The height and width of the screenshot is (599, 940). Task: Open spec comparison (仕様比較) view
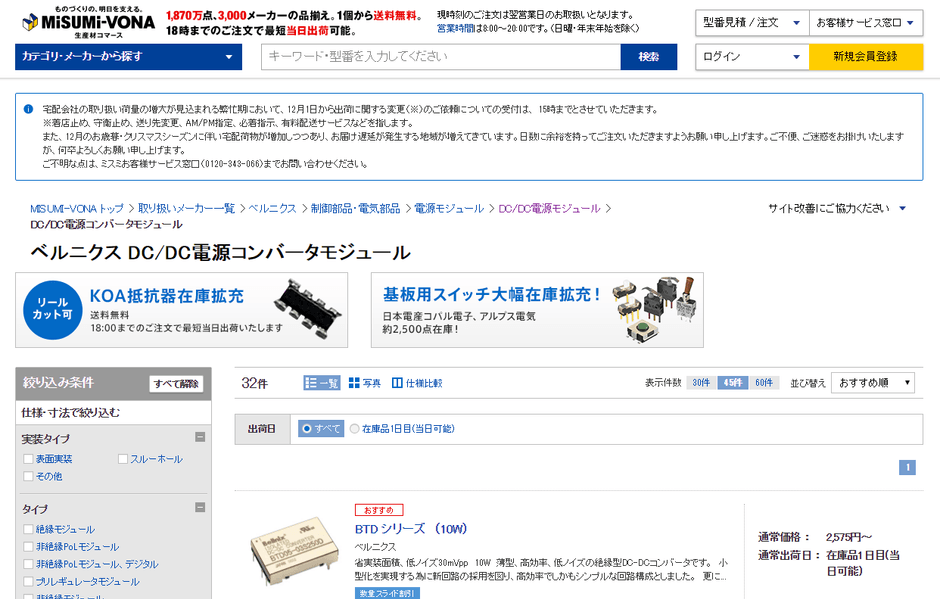click(417, 383)
